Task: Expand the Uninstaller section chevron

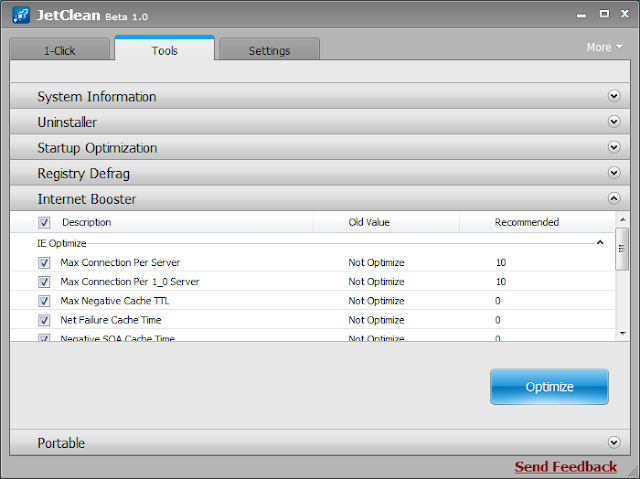Action: [614, 122]
